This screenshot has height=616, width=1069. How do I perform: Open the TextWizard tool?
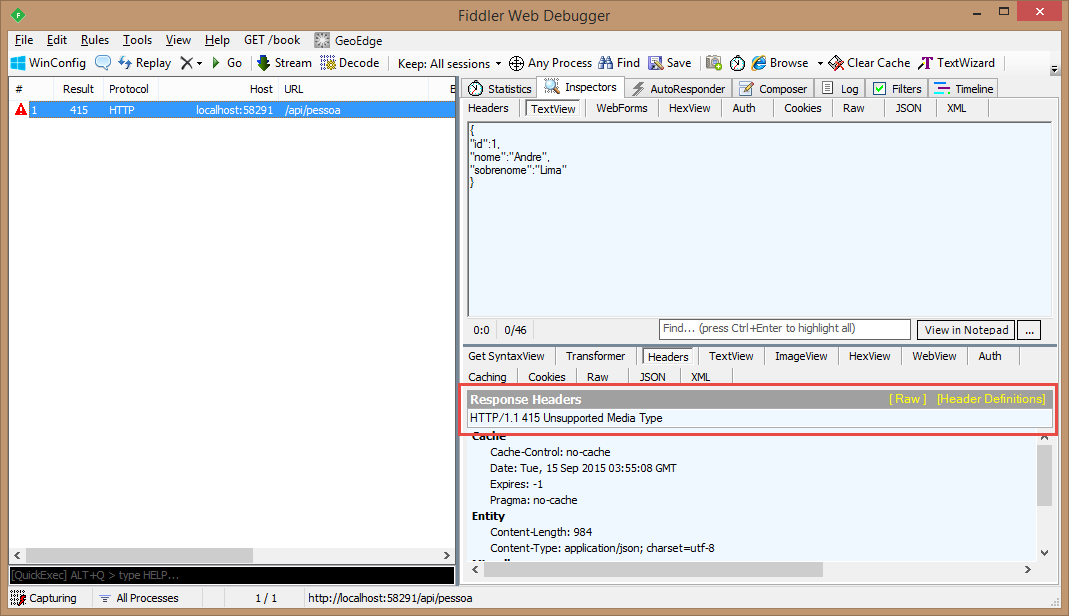[957, 63]
